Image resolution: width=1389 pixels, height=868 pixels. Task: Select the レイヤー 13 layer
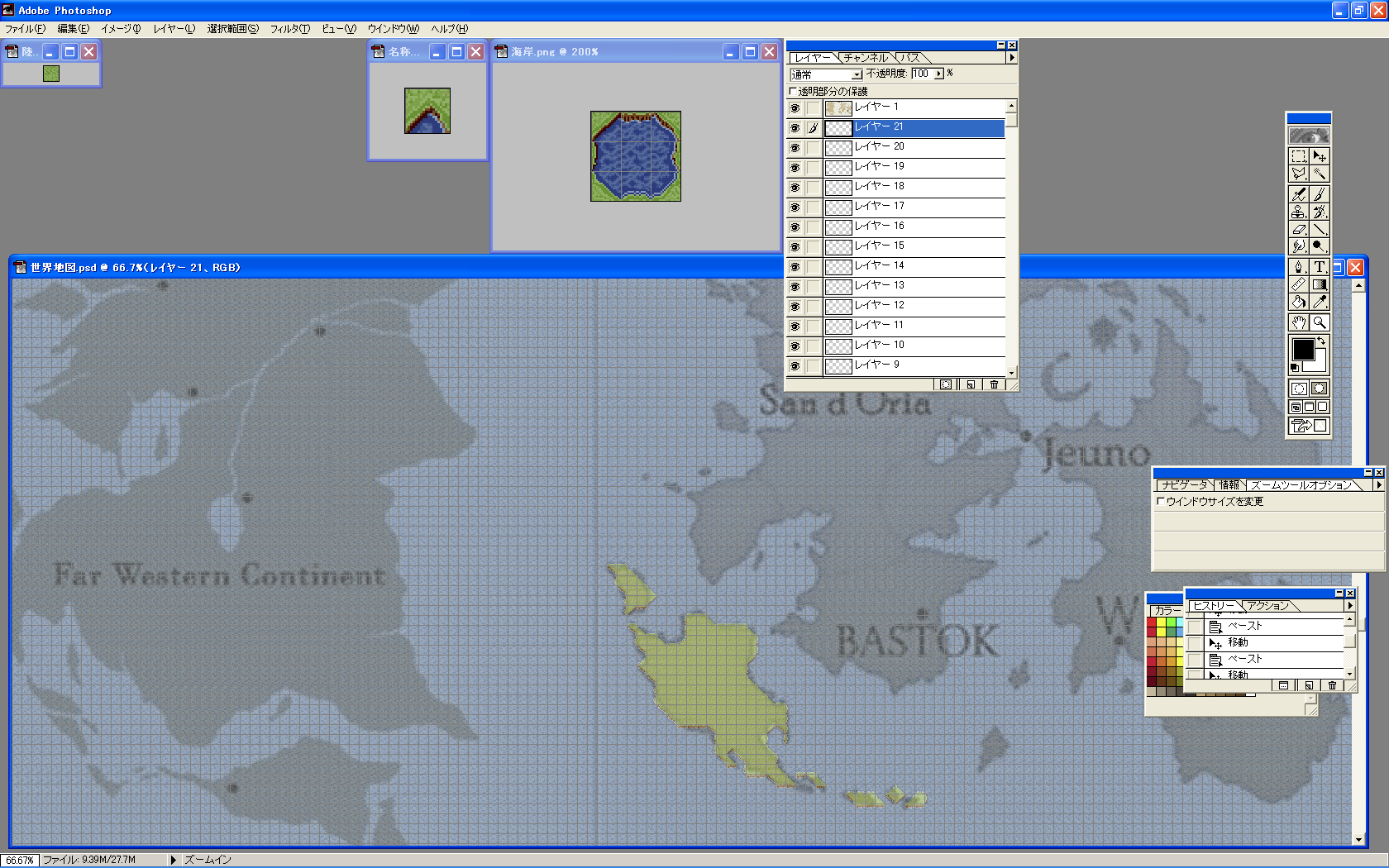pyautogui.click(x=914, y=287)
